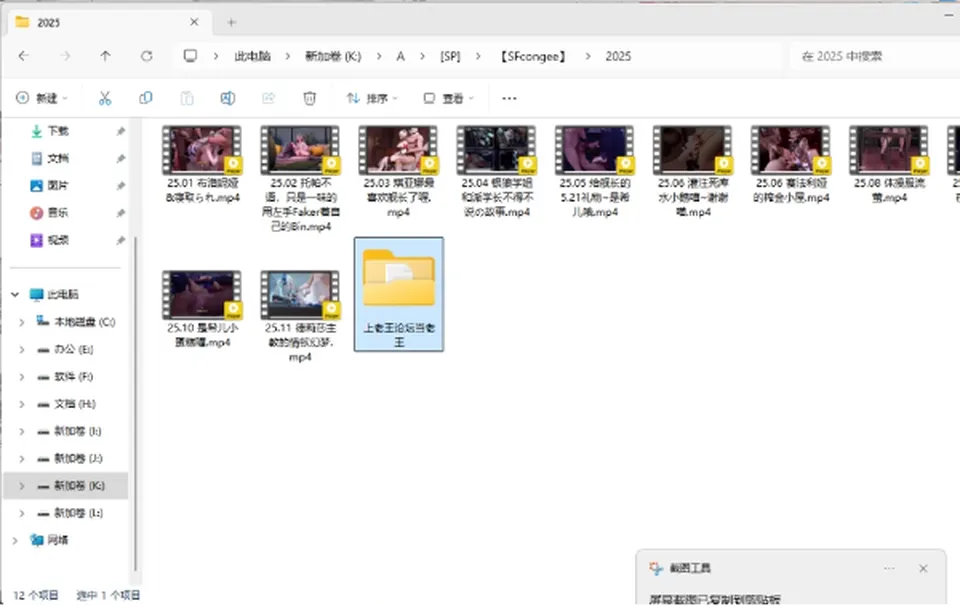The width and height of the screenshot is (960, 606).
Task: Expand the 网络 tree node
Action: (x=15, y=540)
